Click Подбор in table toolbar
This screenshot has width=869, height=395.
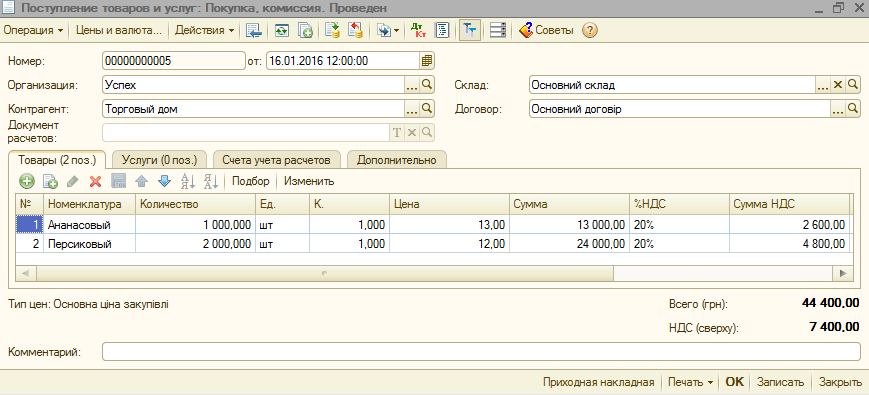251,181
